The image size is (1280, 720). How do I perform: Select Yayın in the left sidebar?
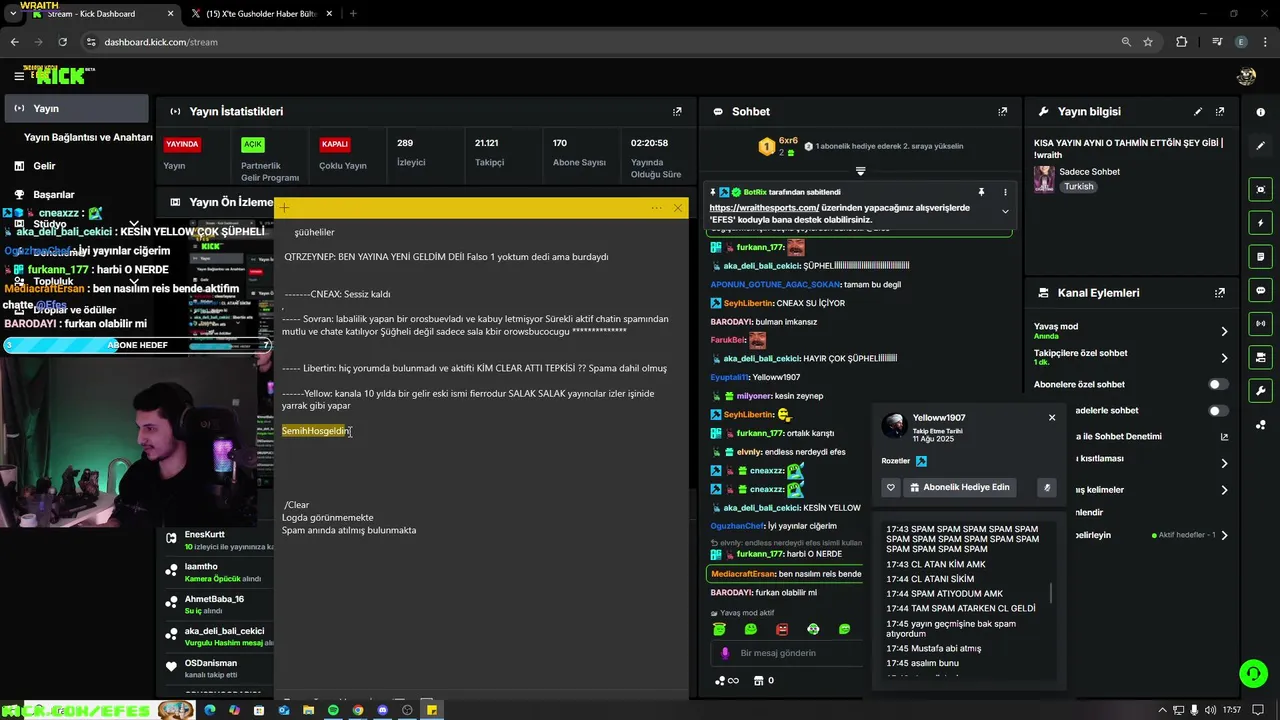pos(76,108)
